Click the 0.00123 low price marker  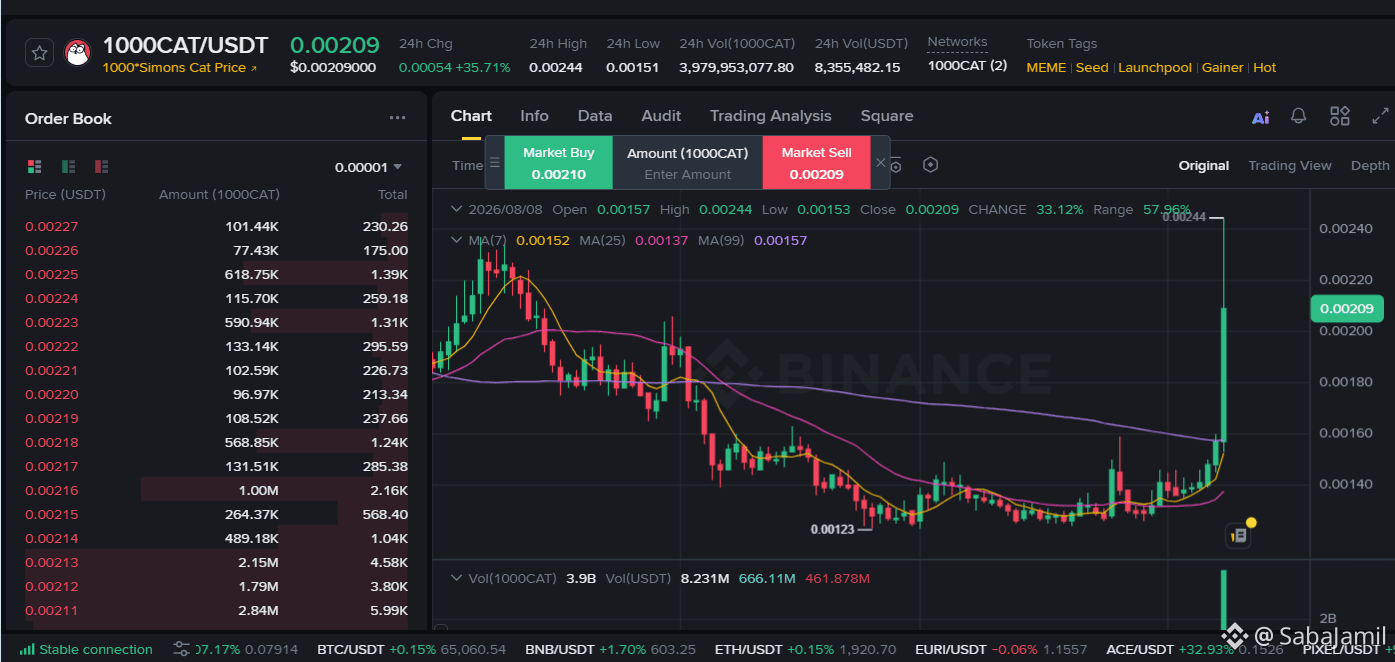point(832,529)
